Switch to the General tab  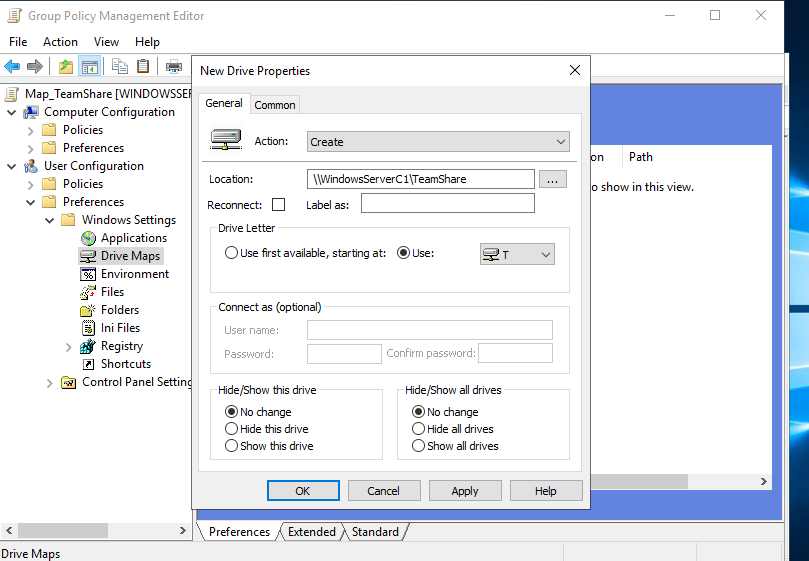pos(224,103)
